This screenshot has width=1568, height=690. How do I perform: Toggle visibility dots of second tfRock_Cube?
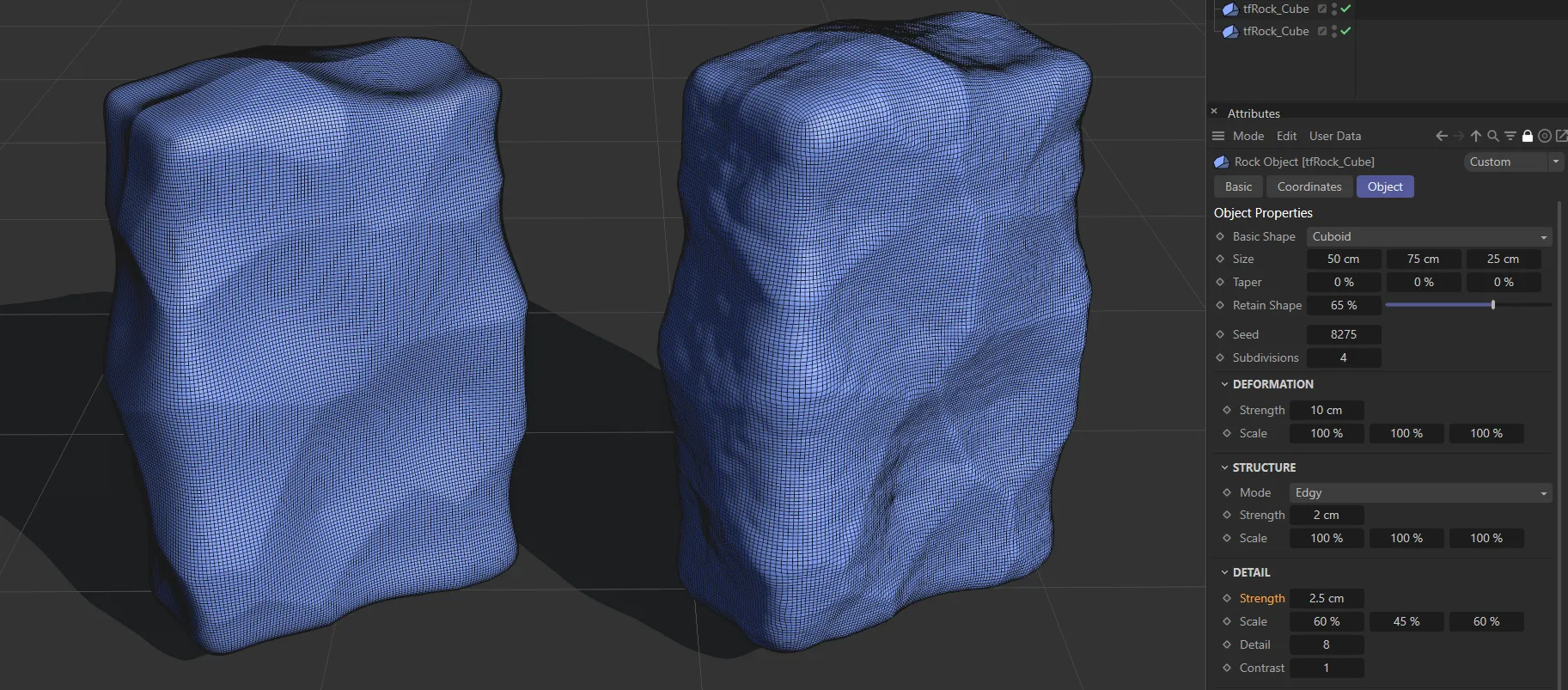pos(1334,31)
